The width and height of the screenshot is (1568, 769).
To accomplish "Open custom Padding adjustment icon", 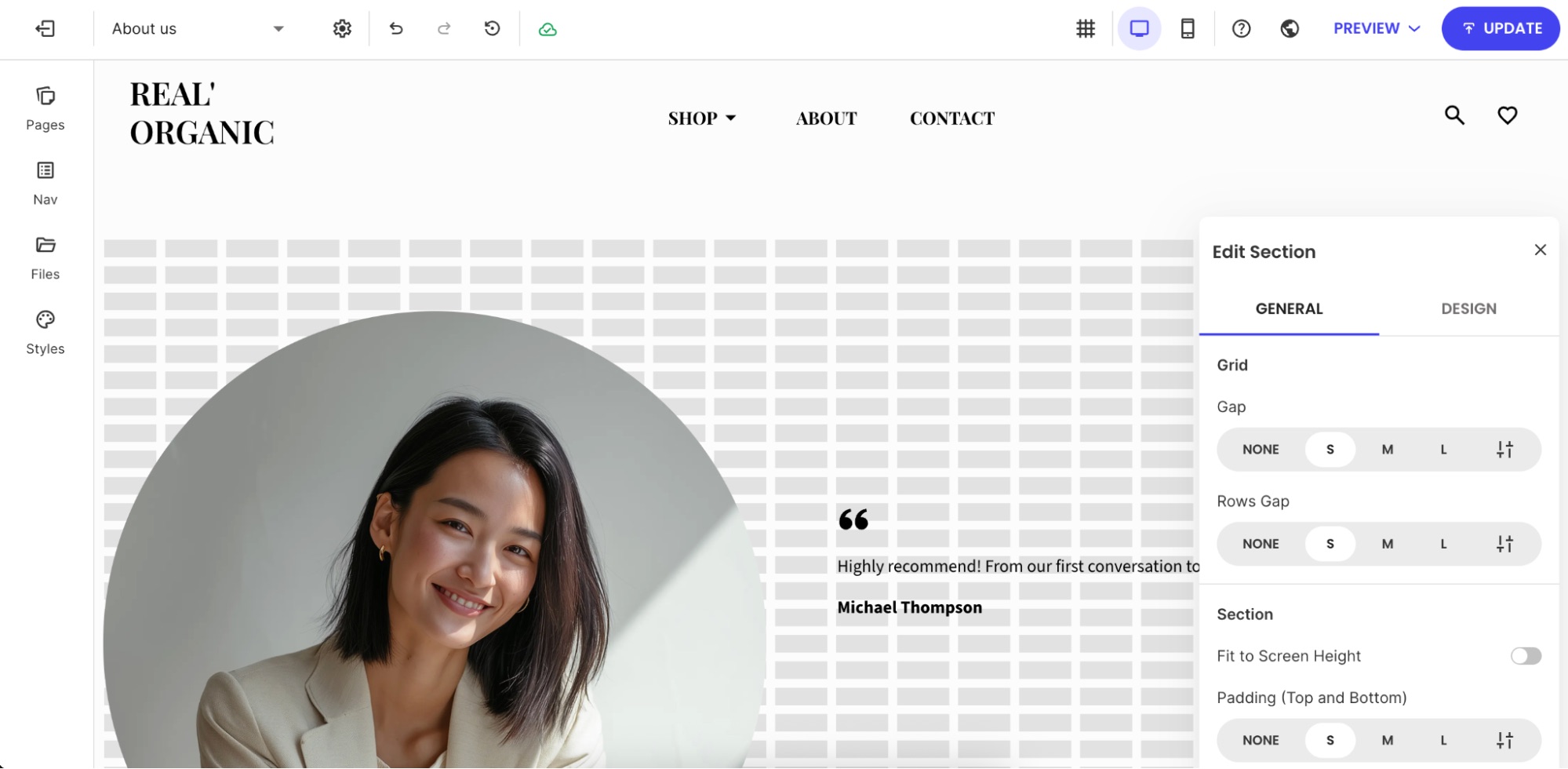I will click(x=1504, y=740).
